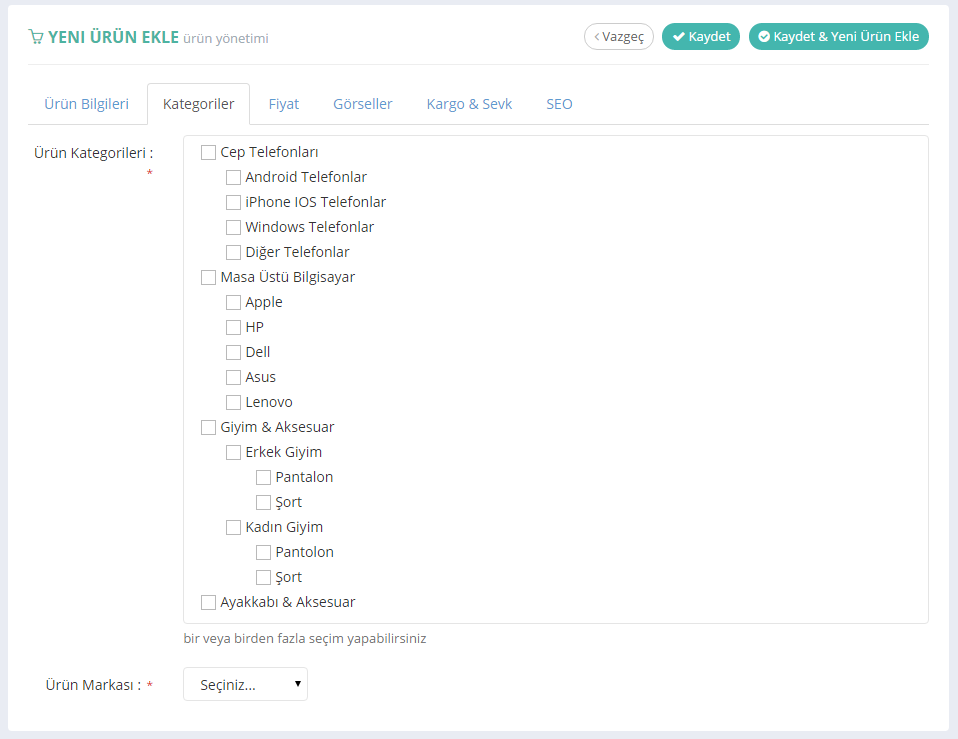
Task: Click the shopping cart icon in header
Action: (36, 37)
